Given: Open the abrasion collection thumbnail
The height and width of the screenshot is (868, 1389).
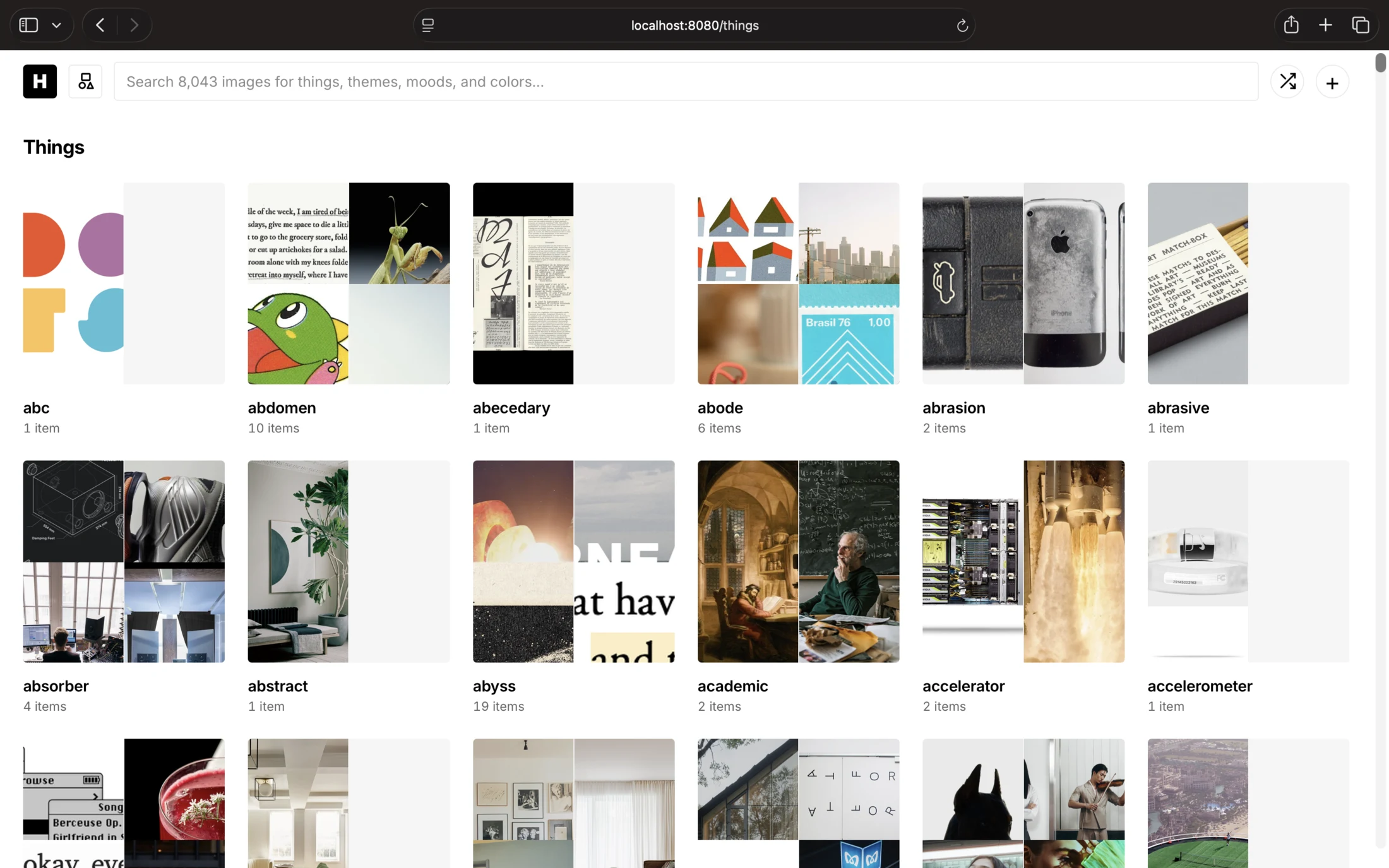Looking at the screenshot, I should tap(1023, 283).
